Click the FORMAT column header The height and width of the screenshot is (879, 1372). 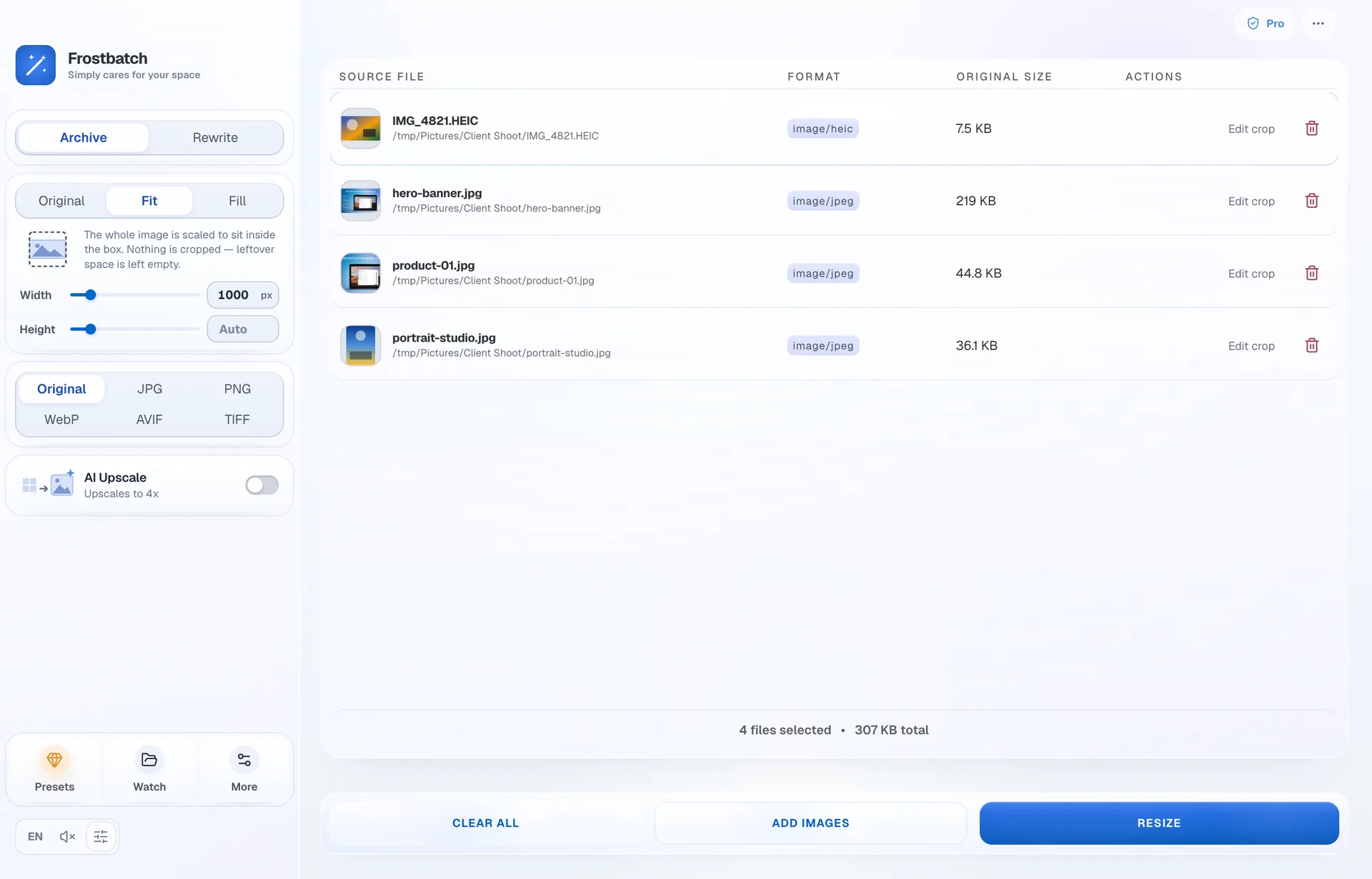(814, 76)
